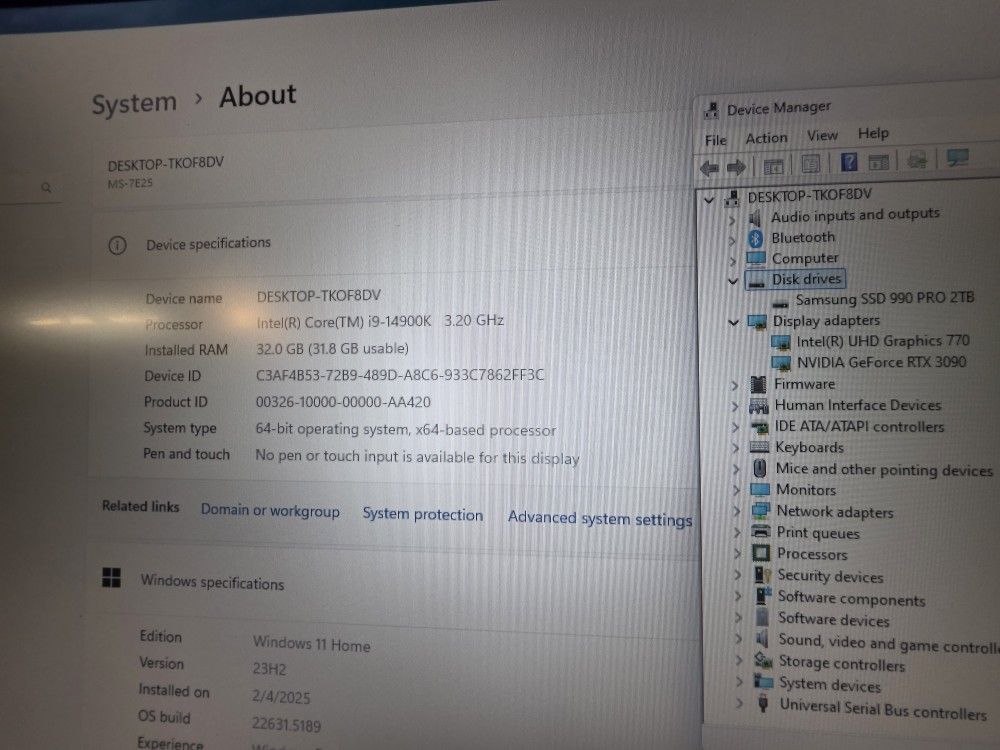The image size is (1000, 750).
Task: Expand the Audio inputs and outputs node
Action: point(733,218)
